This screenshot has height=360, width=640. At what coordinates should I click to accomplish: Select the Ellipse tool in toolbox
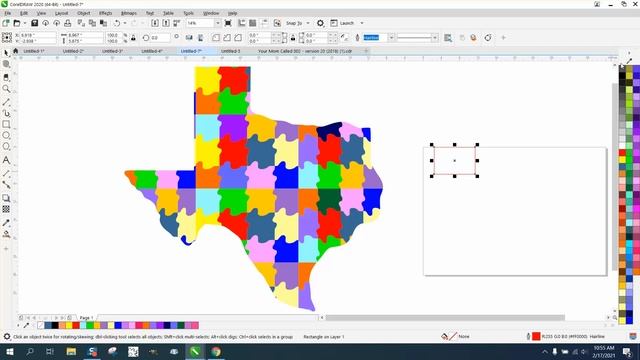6,135
